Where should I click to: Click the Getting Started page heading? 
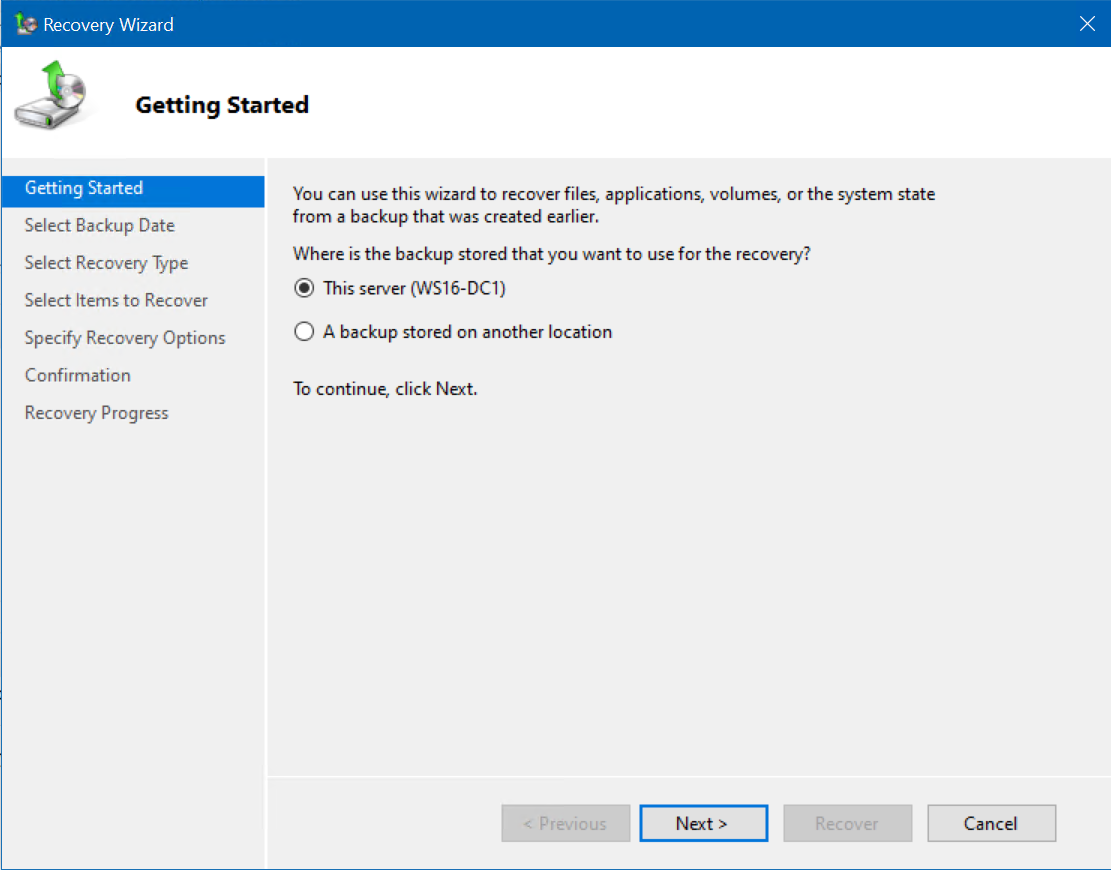(221, 105)
